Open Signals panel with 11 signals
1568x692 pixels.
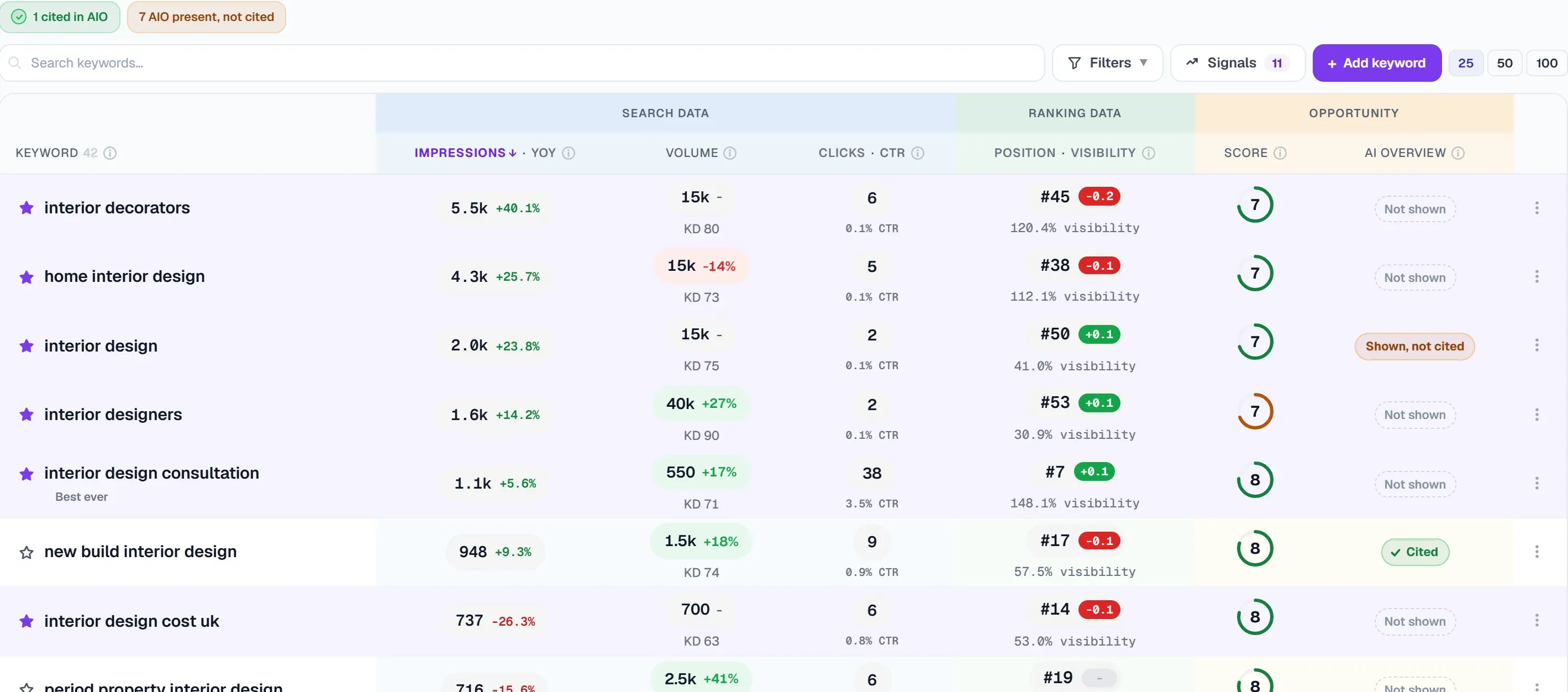click(1238, 63)
